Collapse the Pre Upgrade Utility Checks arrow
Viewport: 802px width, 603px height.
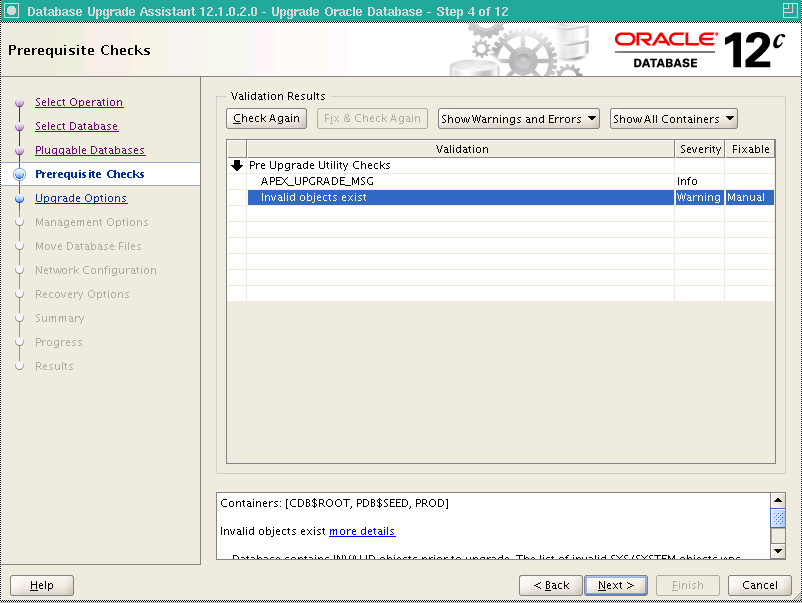click(237, 165)
